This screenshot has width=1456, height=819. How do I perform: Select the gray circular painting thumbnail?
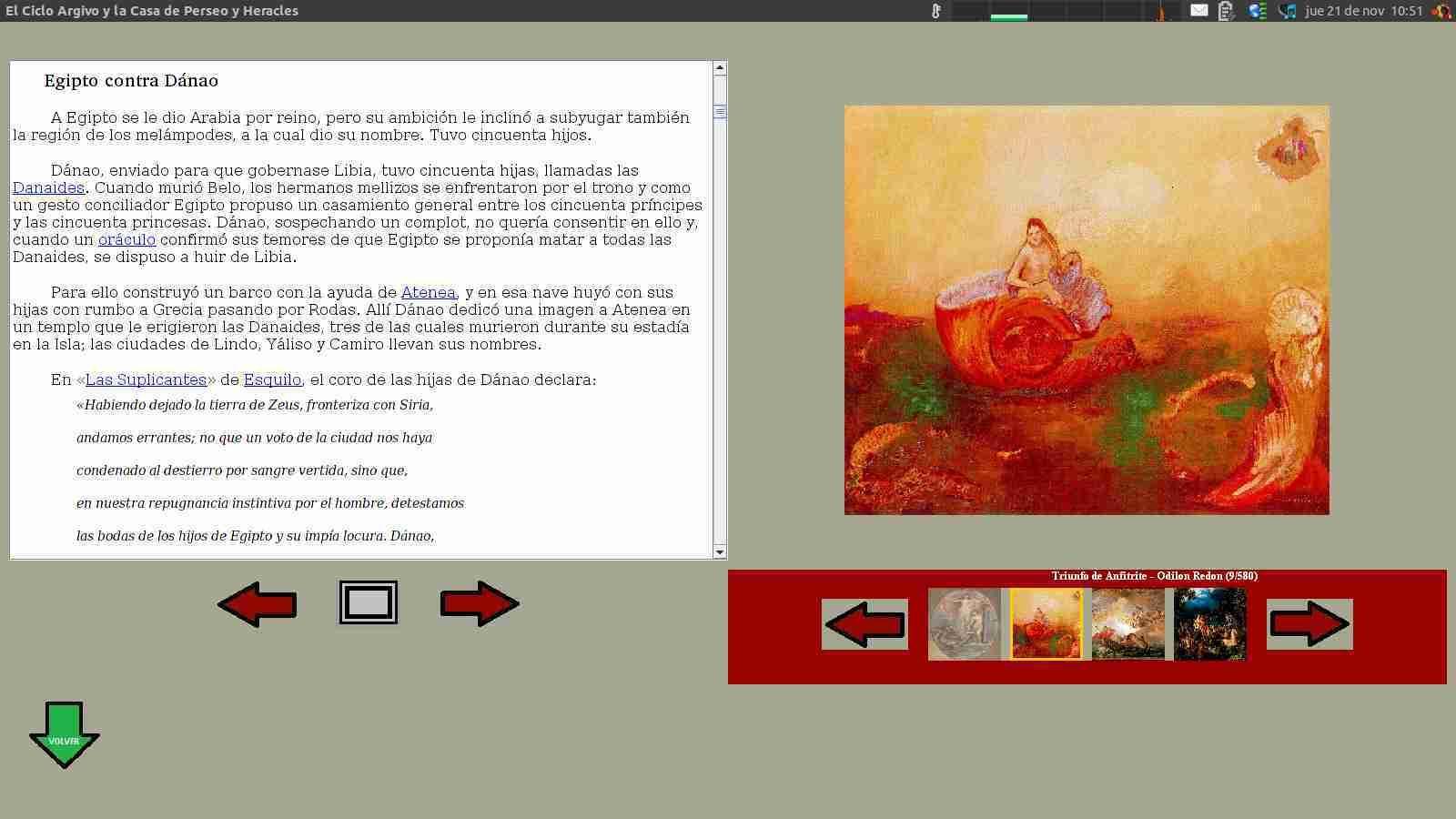(965, 624)
